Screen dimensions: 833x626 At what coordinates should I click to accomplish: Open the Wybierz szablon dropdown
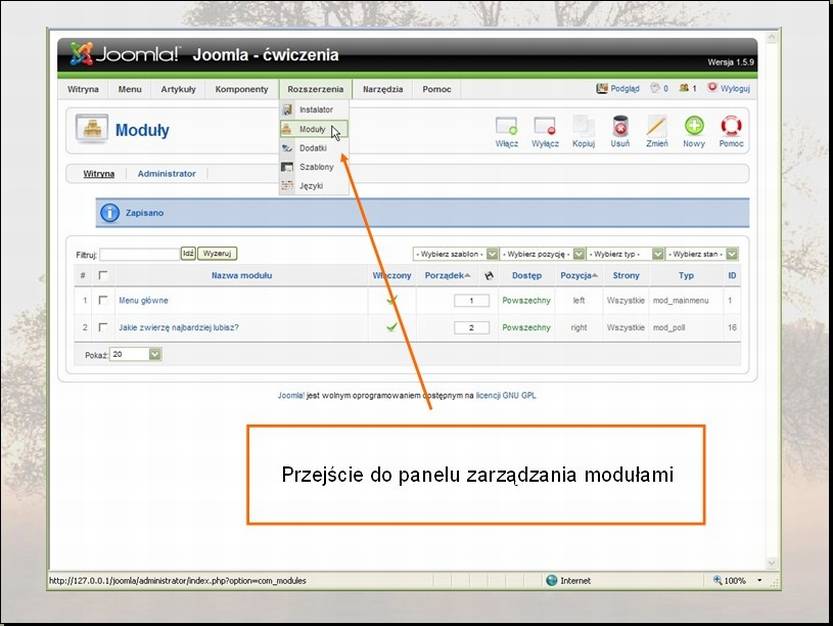click(455, 254)
